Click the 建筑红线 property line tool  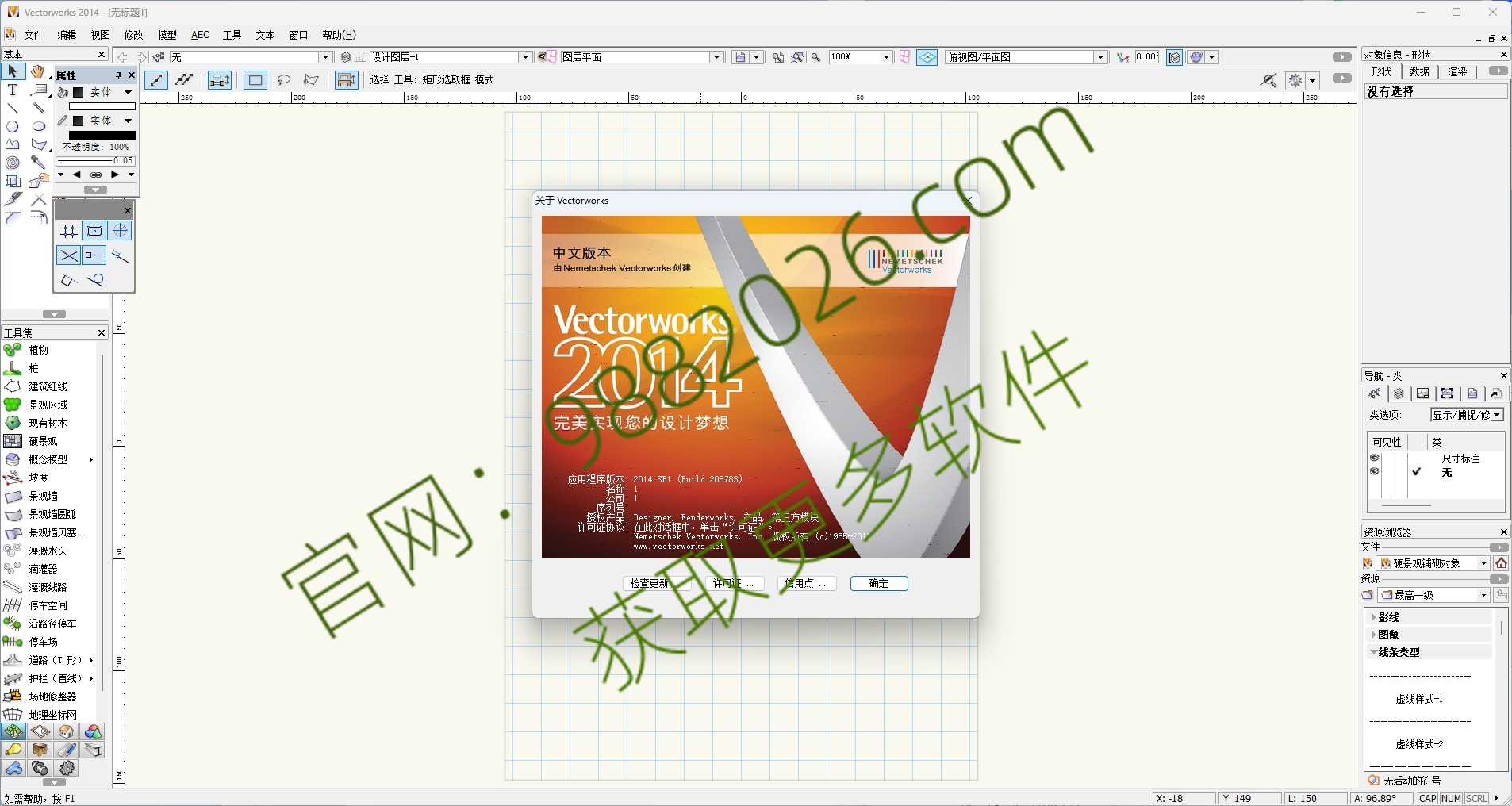tap(48, 386)
